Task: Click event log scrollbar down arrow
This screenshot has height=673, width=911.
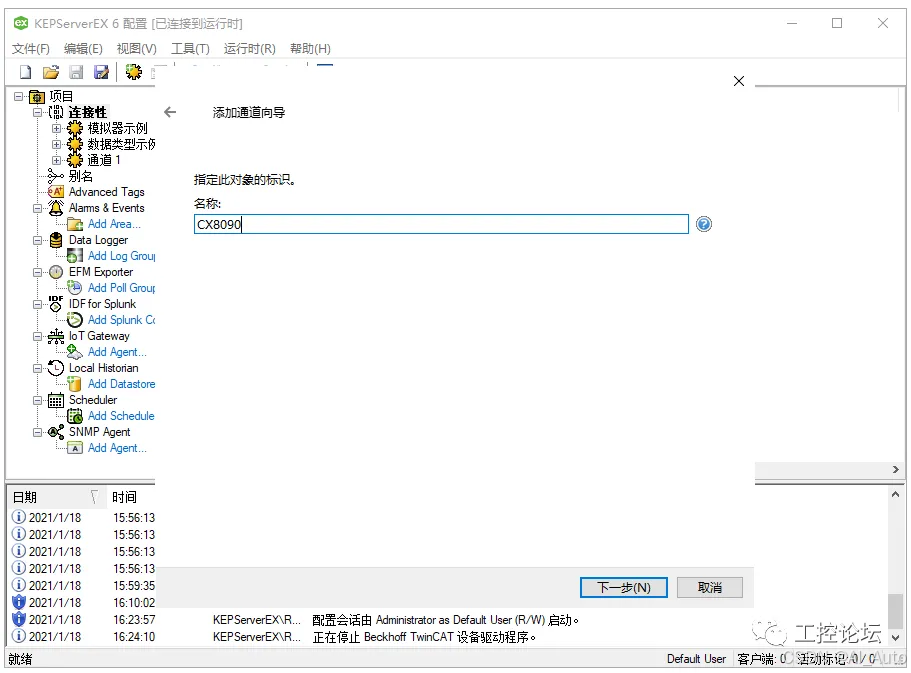Action: pyautogui.click(x=895, y=638)
